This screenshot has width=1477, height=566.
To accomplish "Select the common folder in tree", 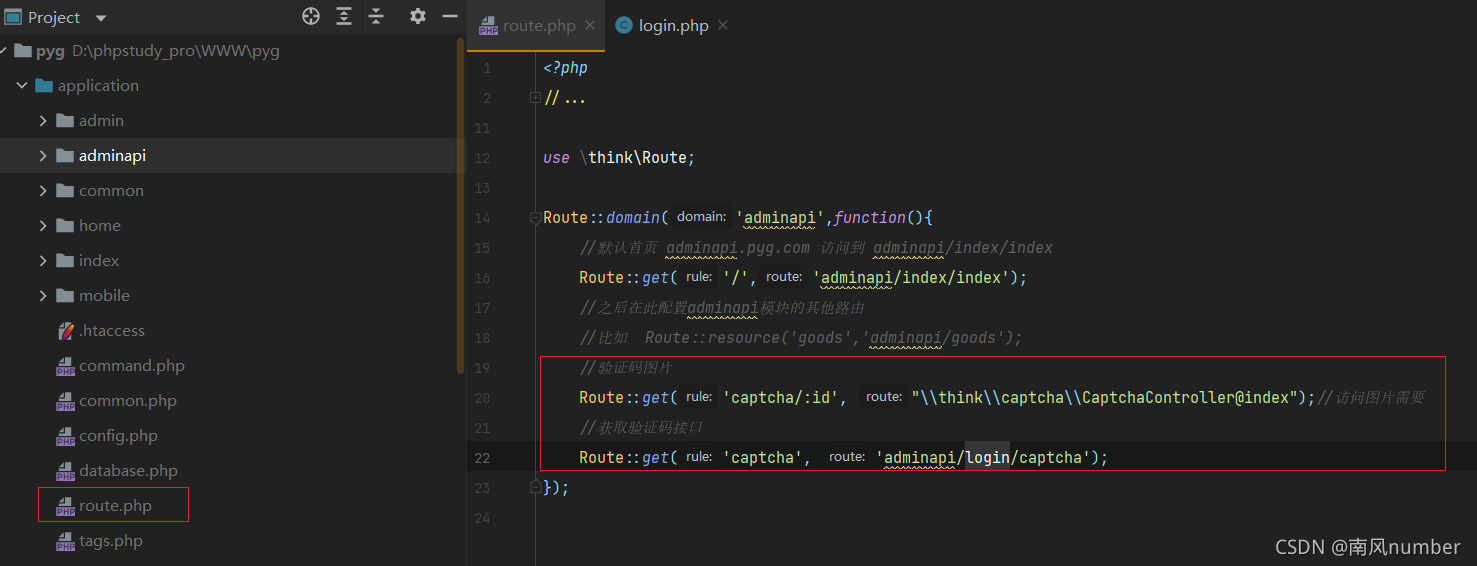I will (111, 191).
